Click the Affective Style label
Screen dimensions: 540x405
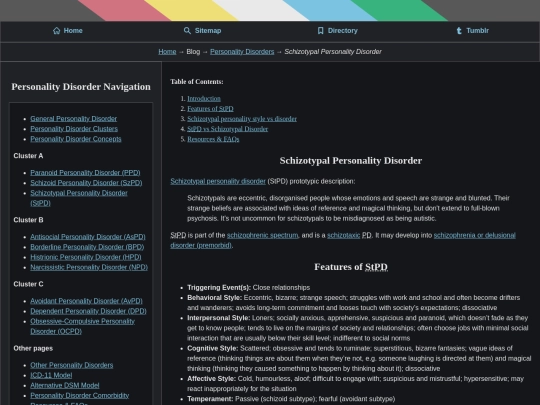point(211,378)
